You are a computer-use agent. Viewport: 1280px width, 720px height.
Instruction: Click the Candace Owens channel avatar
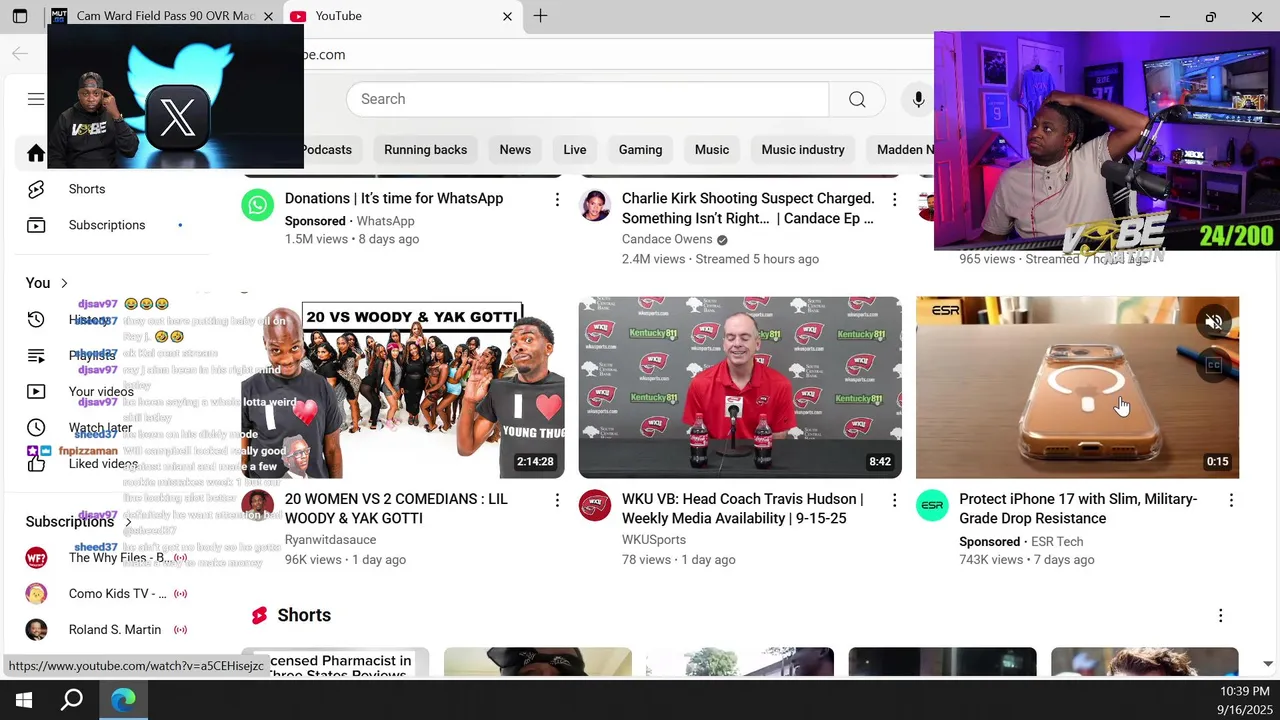coord(595,205)
